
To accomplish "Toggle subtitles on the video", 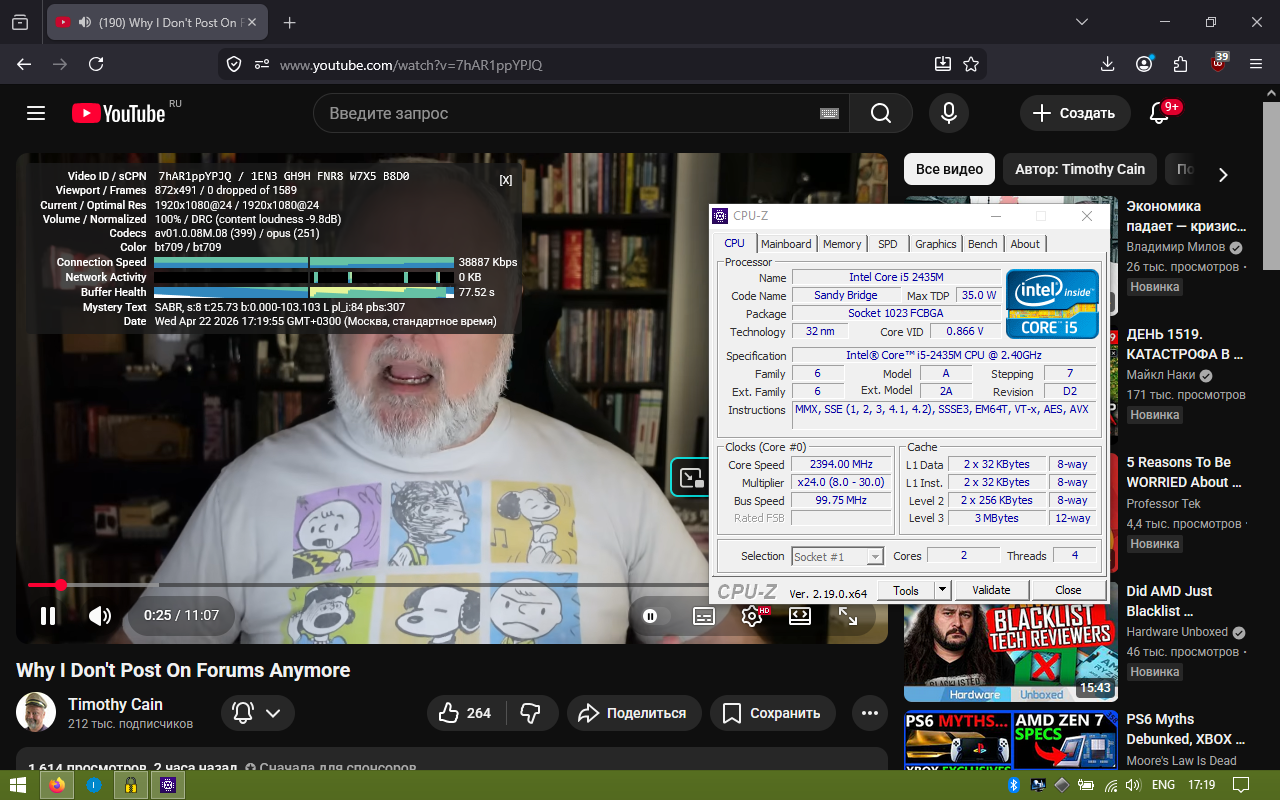I will click(704, 616).
